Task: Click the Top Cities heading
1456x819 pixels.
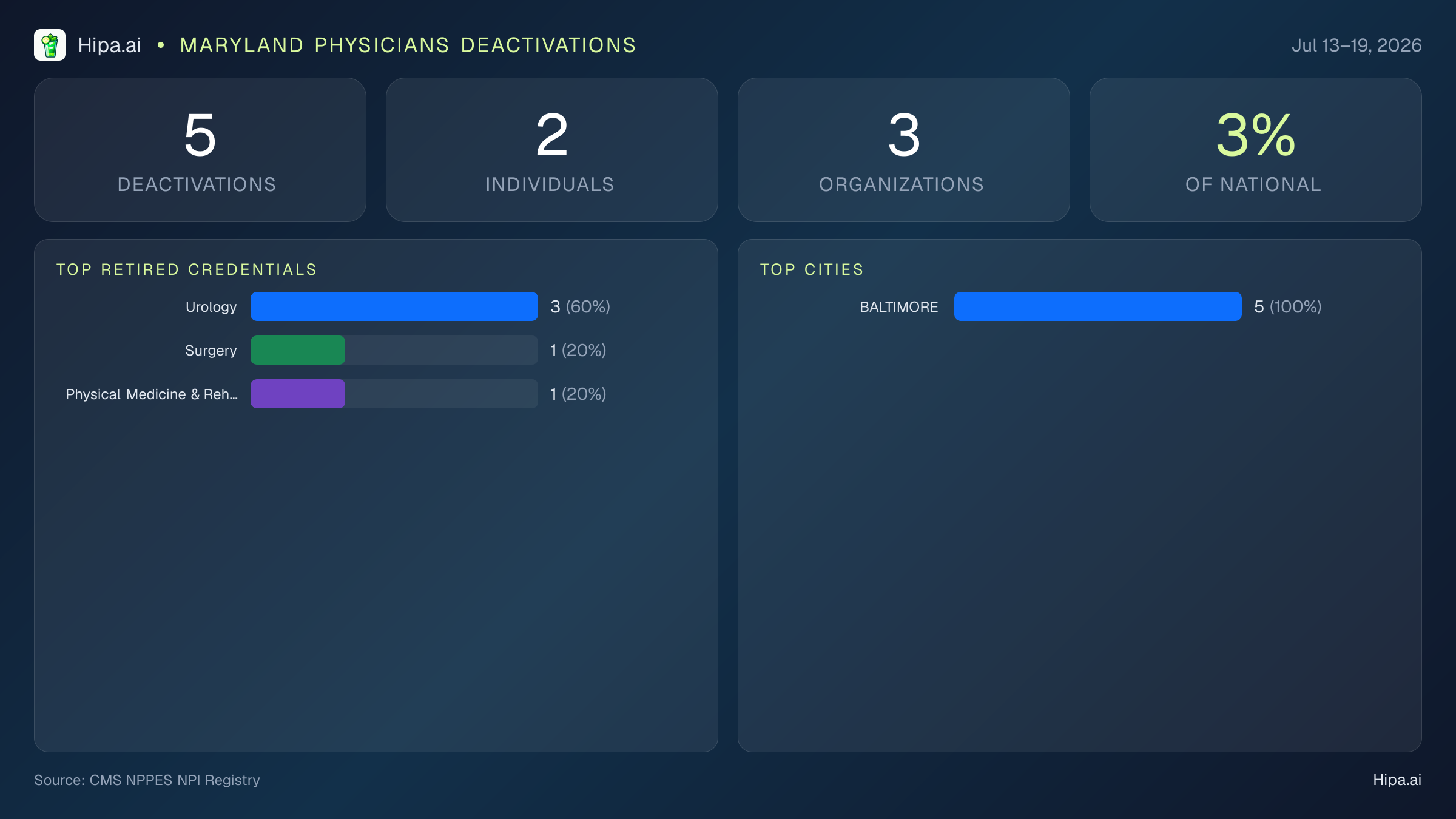Action: [812, 269]
